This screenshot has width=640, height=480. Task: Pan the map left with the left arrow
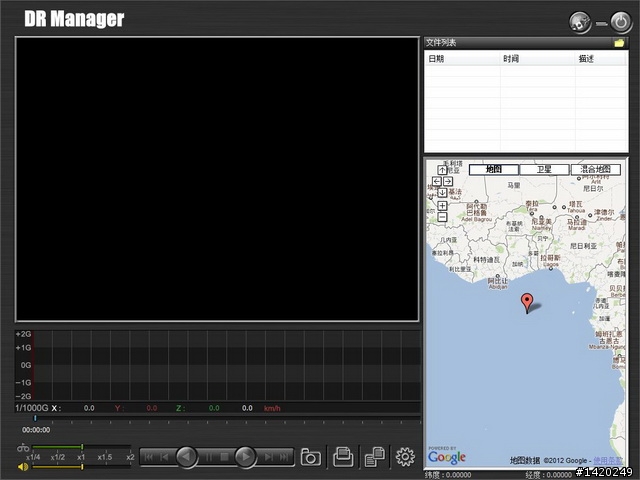pos(436,181)
